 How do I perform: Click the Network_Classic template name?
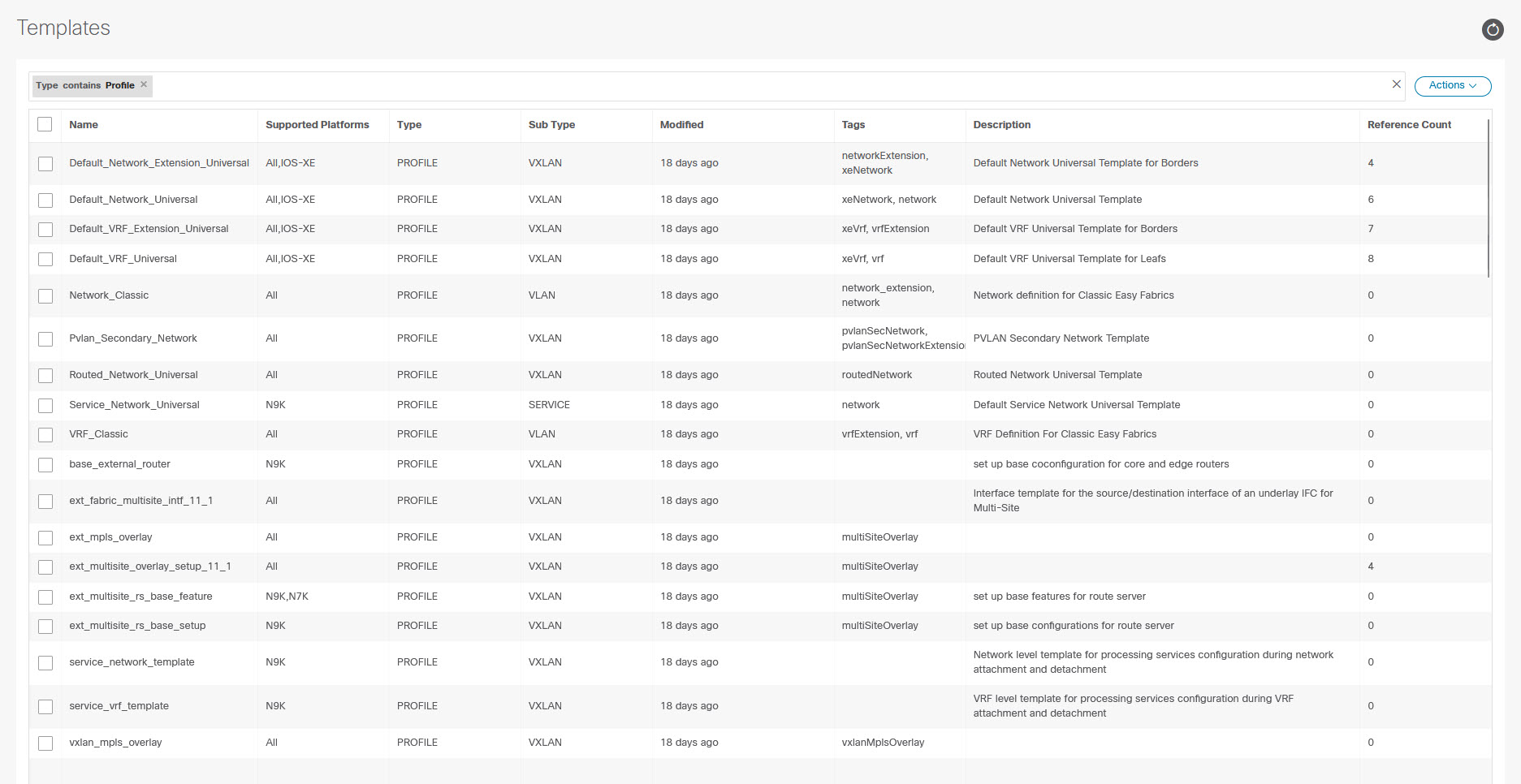click(109, 295)
